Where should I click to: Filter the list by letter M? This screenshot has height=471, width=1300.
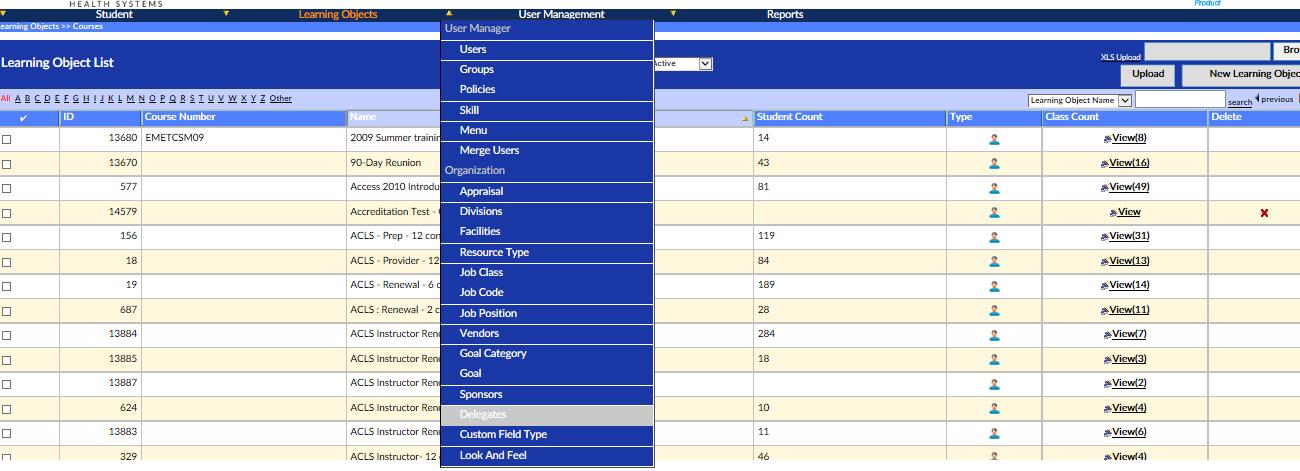[x=129, y=98]
